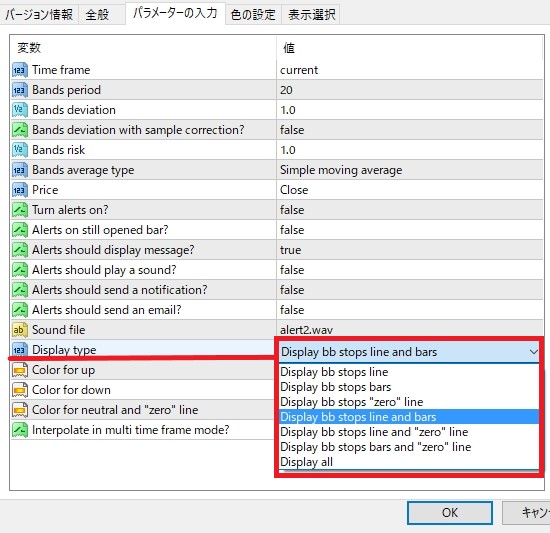Choose 'Display bb stops "zero" line' option
Screen dimensions: 550x533
[x=409, y=402]
